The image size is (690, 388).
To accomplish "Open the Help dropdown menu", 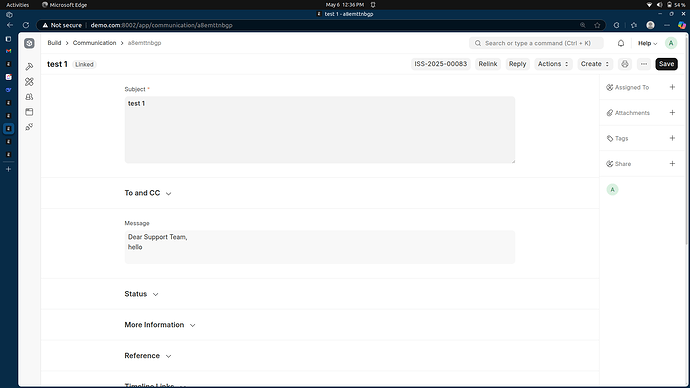I will pos(647,43).
